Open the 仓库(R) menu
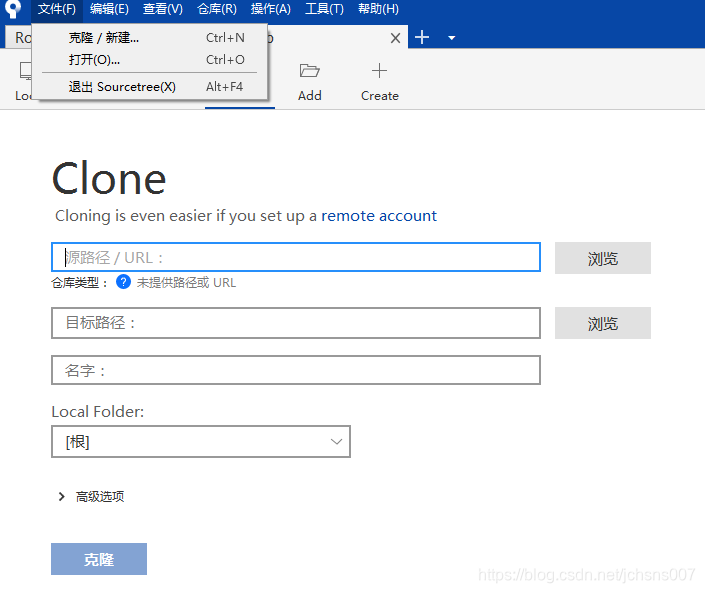This screenshot has height=593, width=705. (217, 9)
